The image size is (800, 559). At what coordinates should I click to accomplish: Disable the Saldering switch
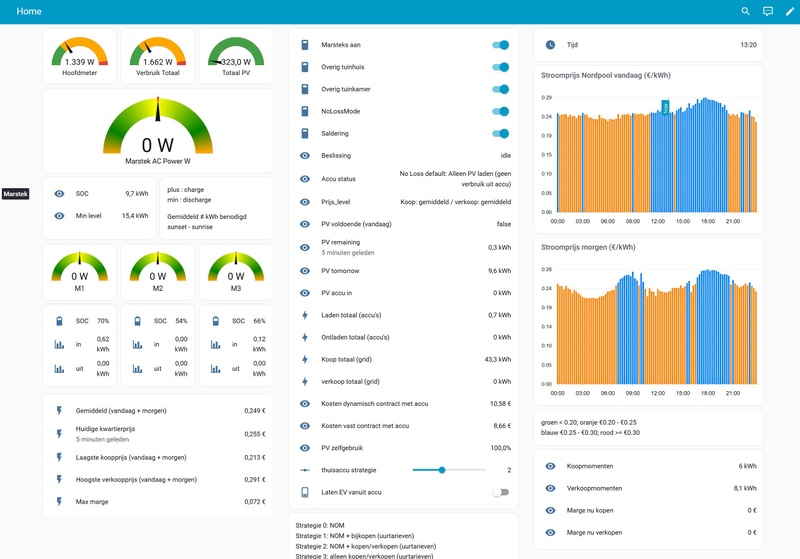click(x=501, y=134)
